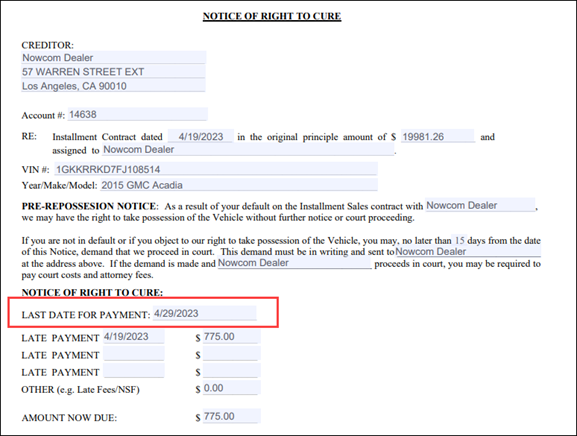Image resolution: width=577 pixels, height=436 pixels.
Task: Select the 57 WARREN STREET EXT address field
Action: 113,72
